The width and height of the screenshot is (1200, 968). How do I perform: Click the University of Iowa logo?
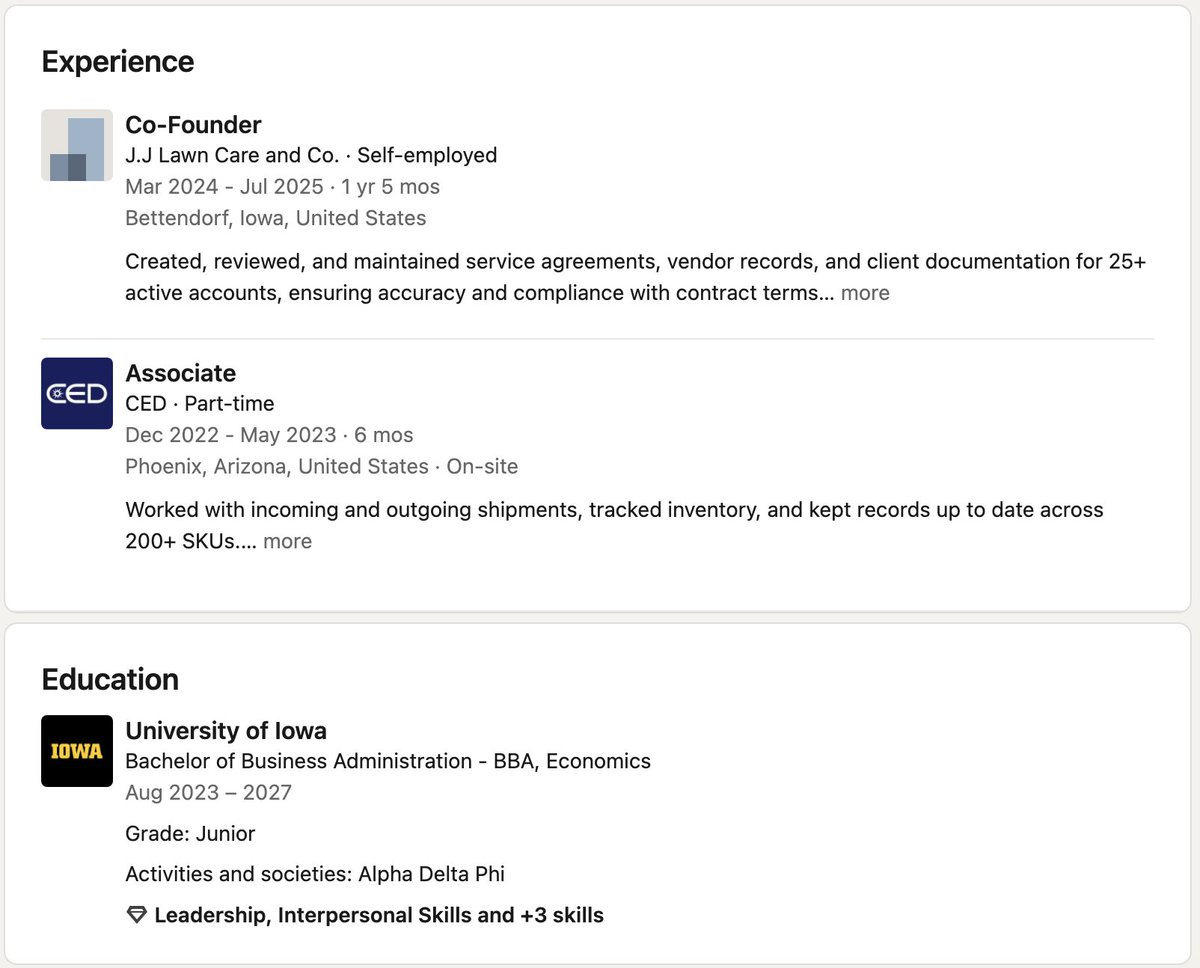(77, 751)
